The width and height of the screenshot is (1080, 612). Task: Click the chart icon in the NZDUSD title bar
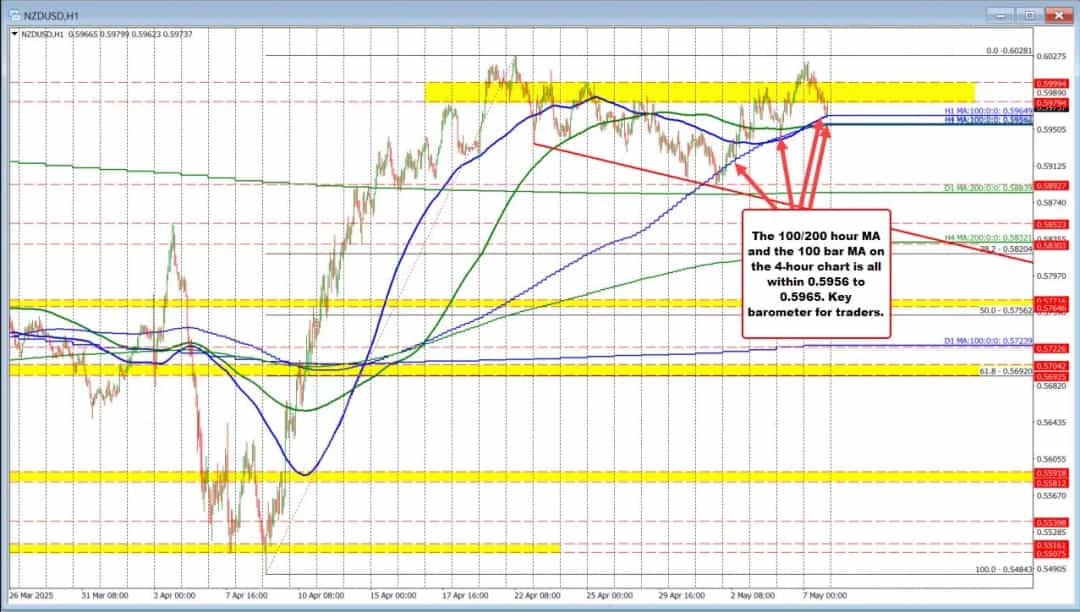(17, 16)
